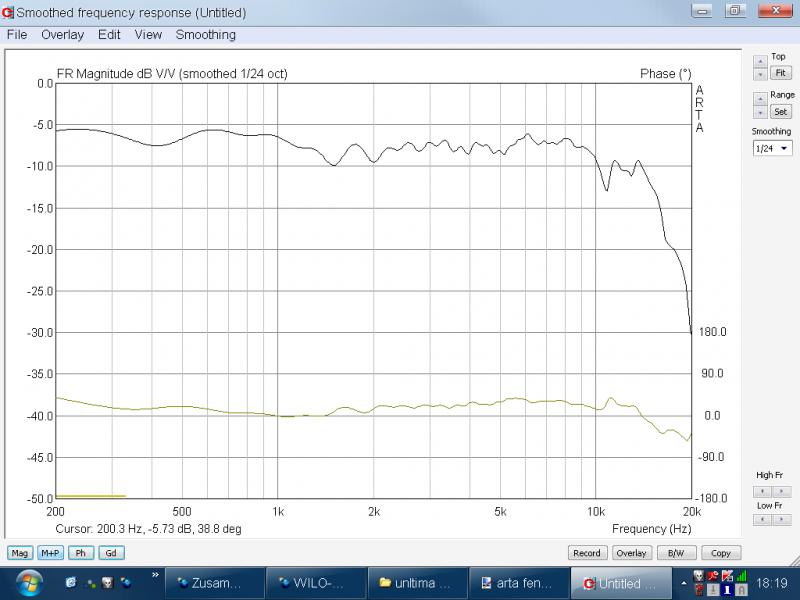Open the Windows Start orb
This screenshot has width=800, height=600.
[x=29, y=583]
